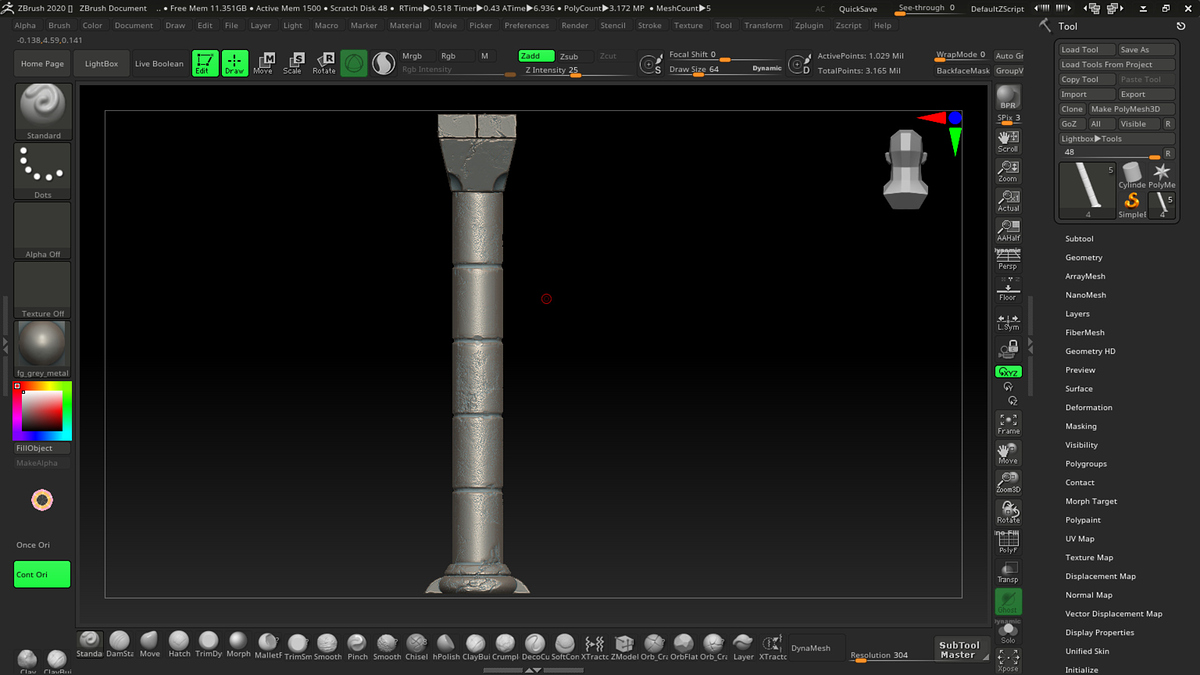Open the Xpose icon in right shelf
The image size is (1200, 675).
point(1008,660)
